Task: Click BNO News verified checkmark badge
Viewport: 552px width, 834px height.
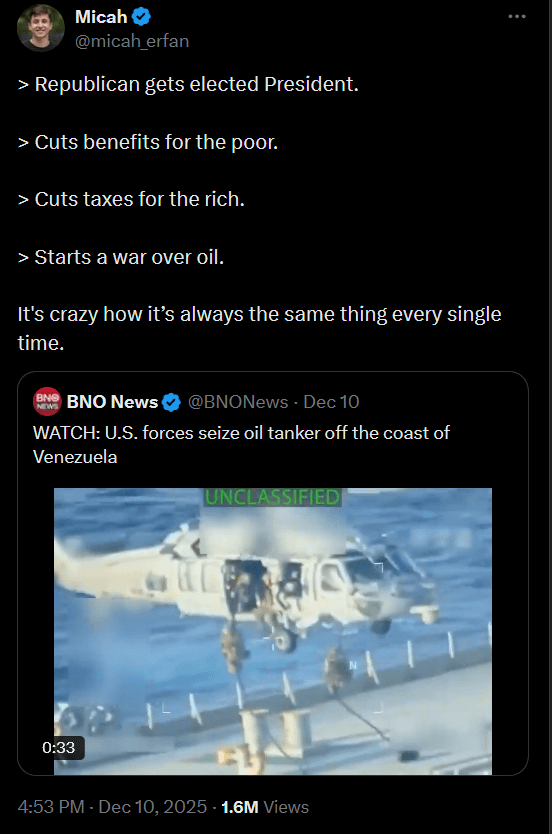Action: point(171,403)
